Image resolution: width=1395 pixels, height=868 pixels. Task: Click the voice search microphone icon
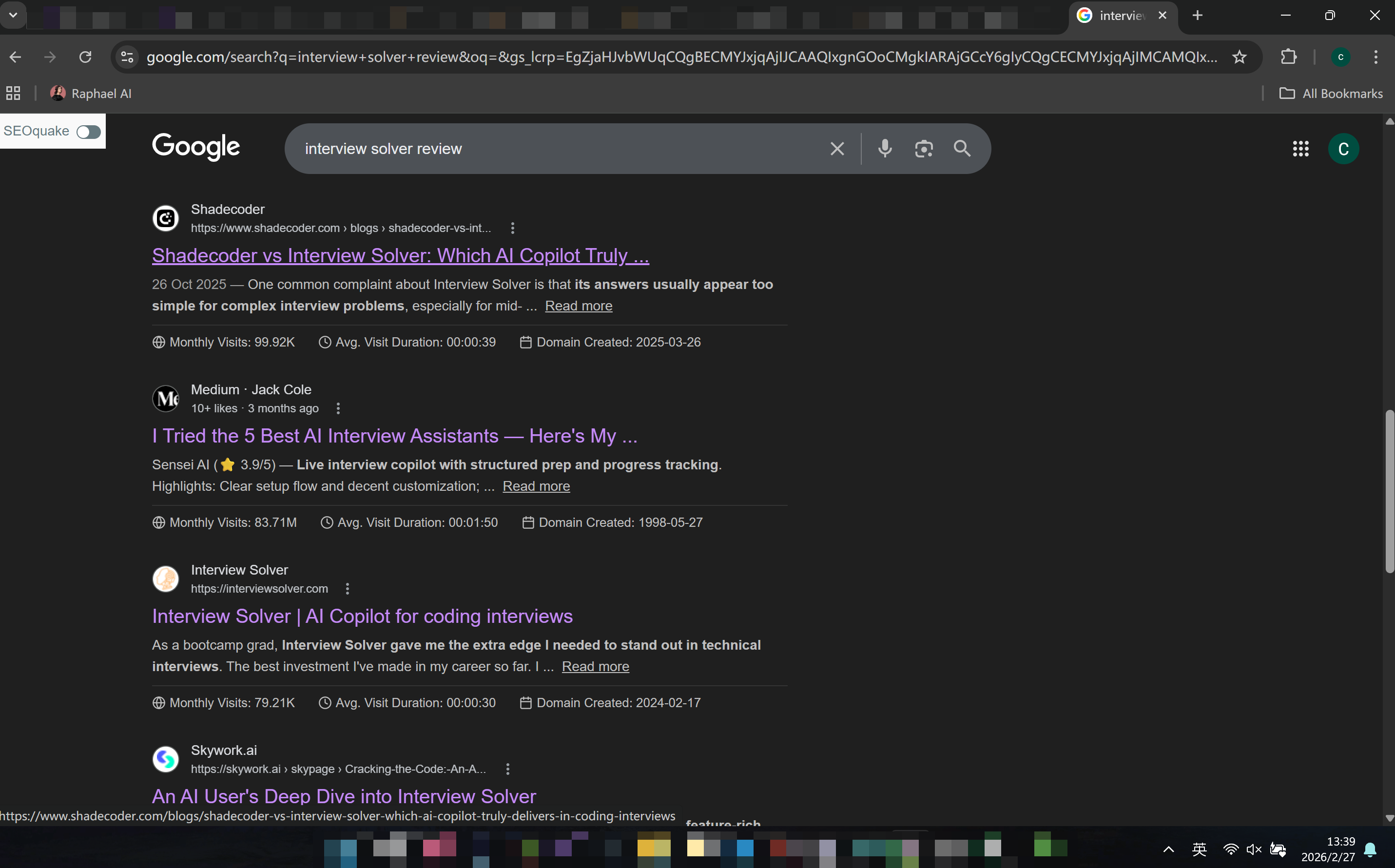point(885,149)
